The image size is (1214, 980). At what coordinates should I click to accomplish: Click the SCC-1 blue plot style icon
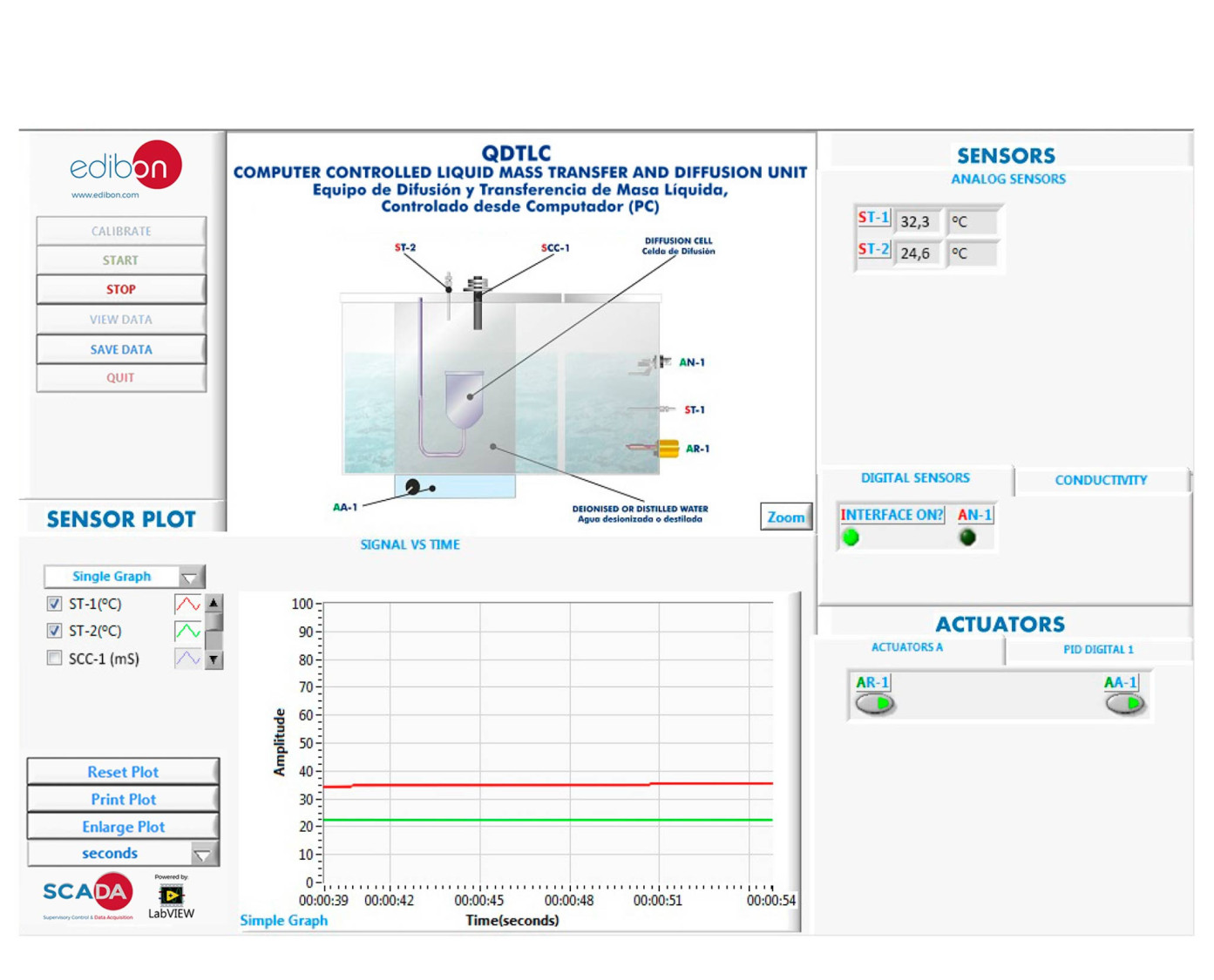click(x=187, y=659)
